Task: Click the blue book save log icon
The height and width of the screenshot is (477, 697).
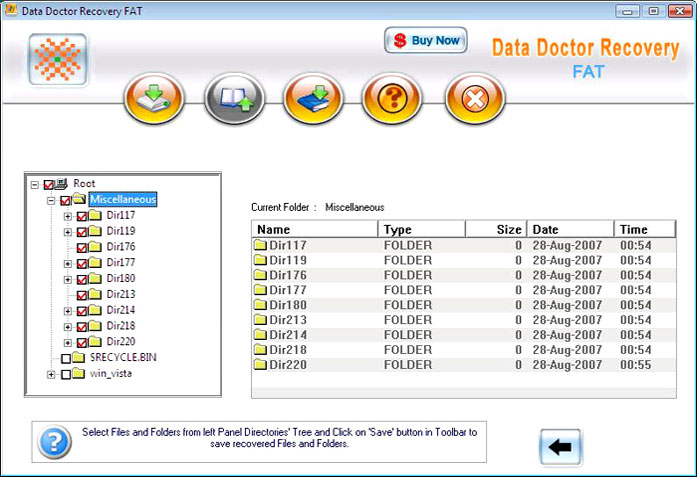Action: pos(313,98)
